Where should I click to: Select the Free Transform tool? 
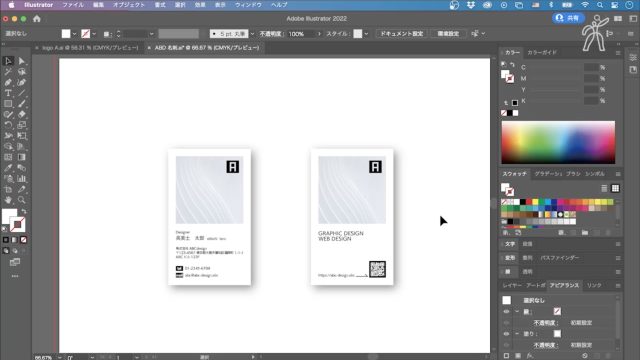pyautogui.click(x=22, y=136)
